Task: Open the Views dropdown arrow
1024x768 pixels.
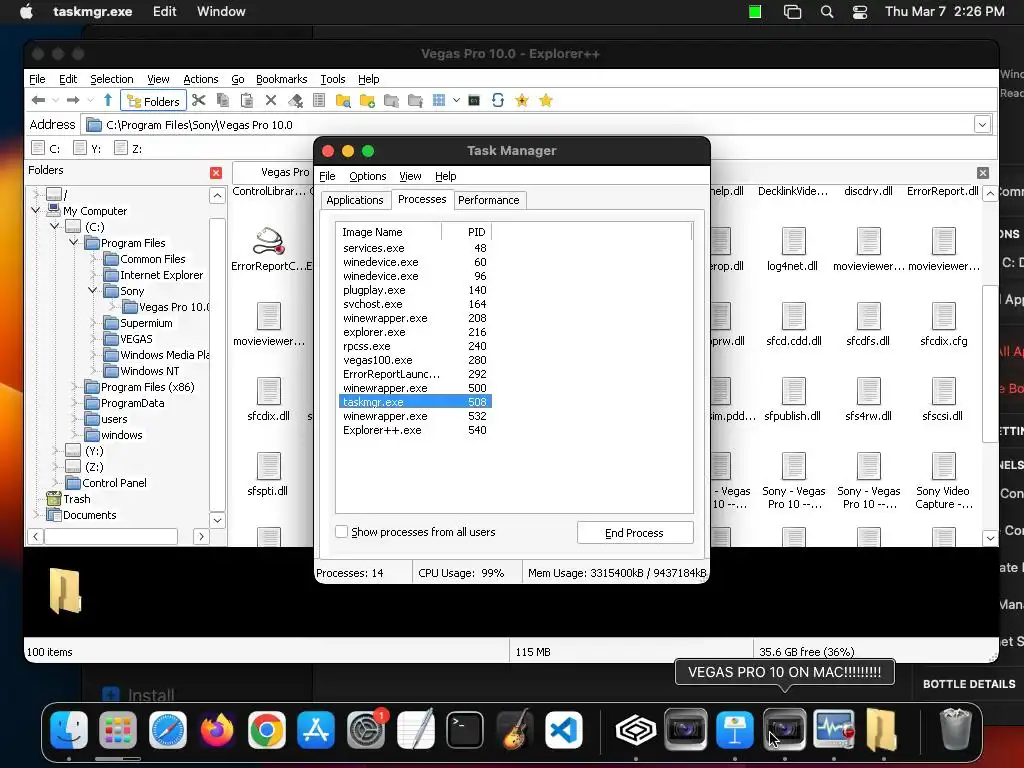Action: coord(456,101)
